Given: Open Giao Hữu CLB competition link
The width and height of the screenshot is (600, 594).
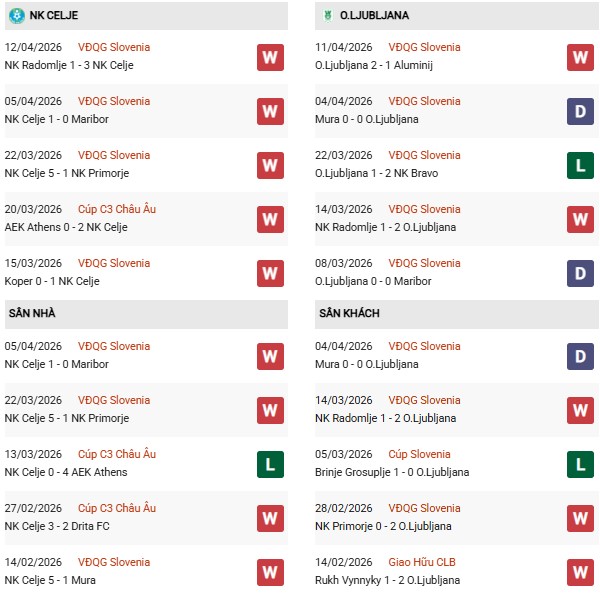Looking at the screenshot, I should tap(421, 562).
